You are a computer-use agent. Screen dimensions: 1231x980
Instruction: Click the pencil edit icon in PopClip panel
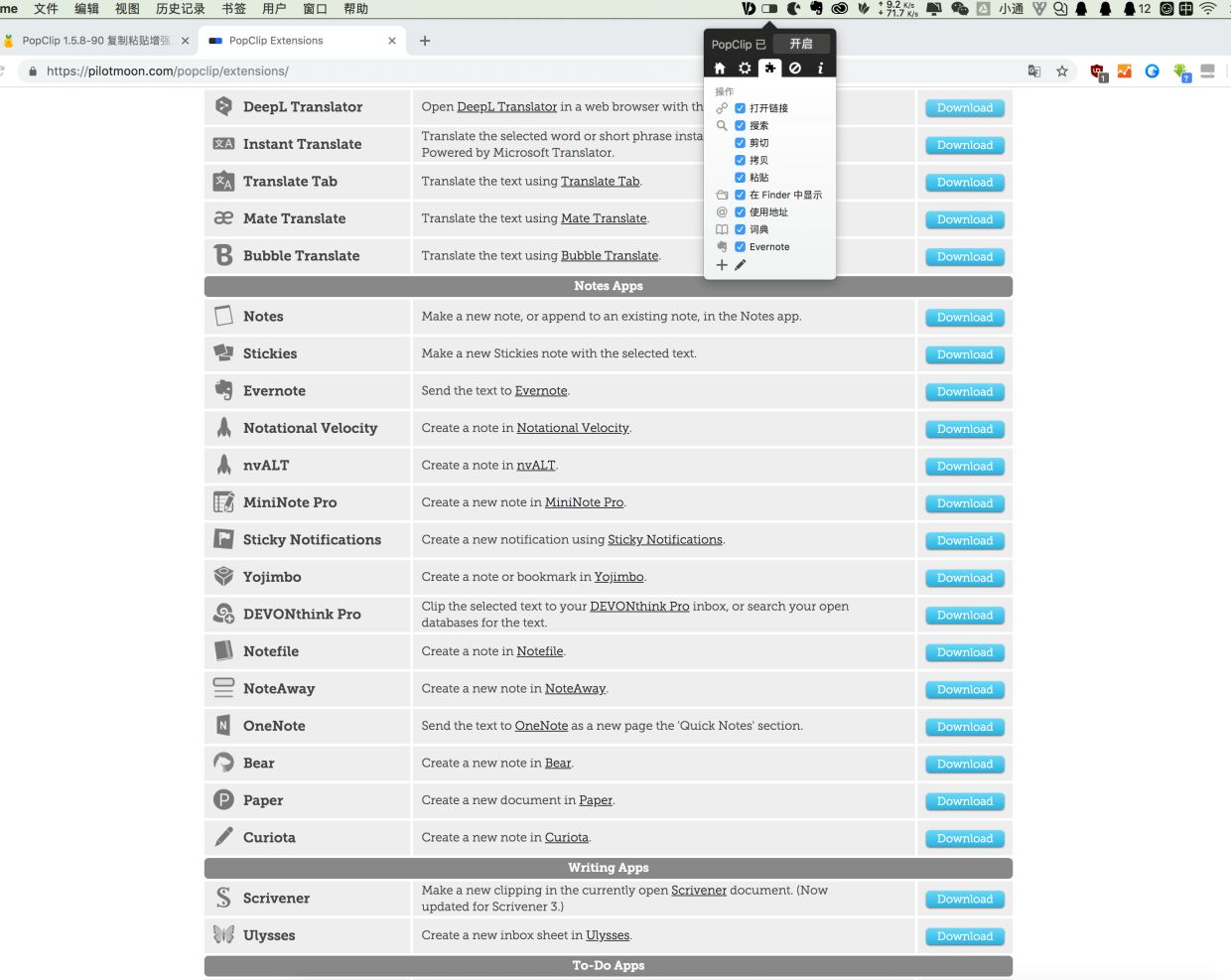tap(740, 265)
